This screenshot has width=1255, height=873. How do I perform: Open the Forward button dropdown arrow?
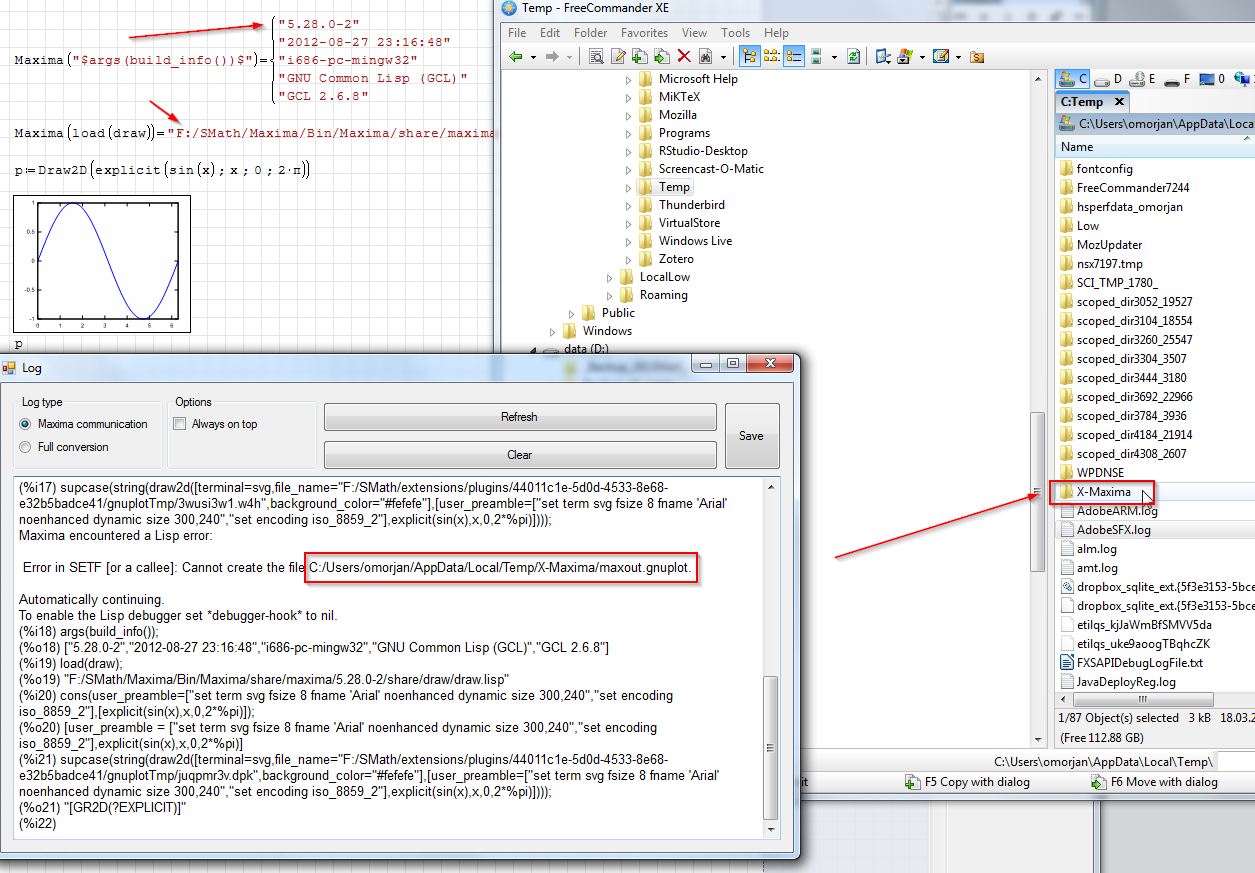[x=569, y=58]
